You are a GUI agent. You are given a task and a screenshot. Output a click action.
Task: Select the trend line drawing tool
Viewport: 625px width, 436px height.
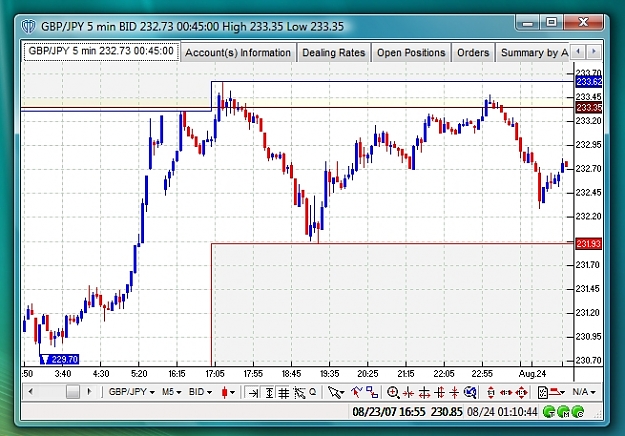(x=357, y=393)
